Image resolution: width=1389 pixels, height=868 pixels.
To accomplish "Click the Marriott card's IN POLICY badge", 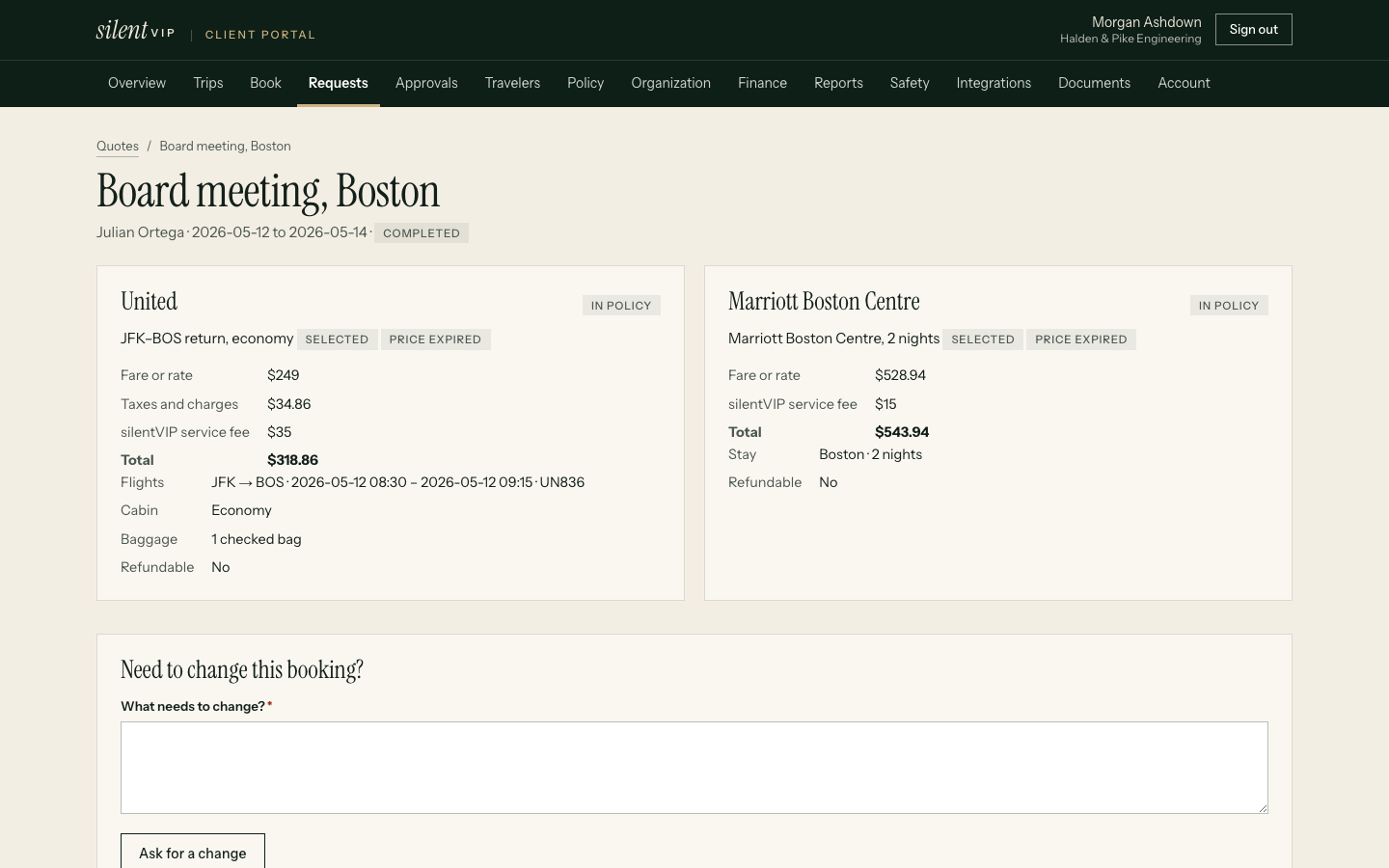I will coord(1229,306).
